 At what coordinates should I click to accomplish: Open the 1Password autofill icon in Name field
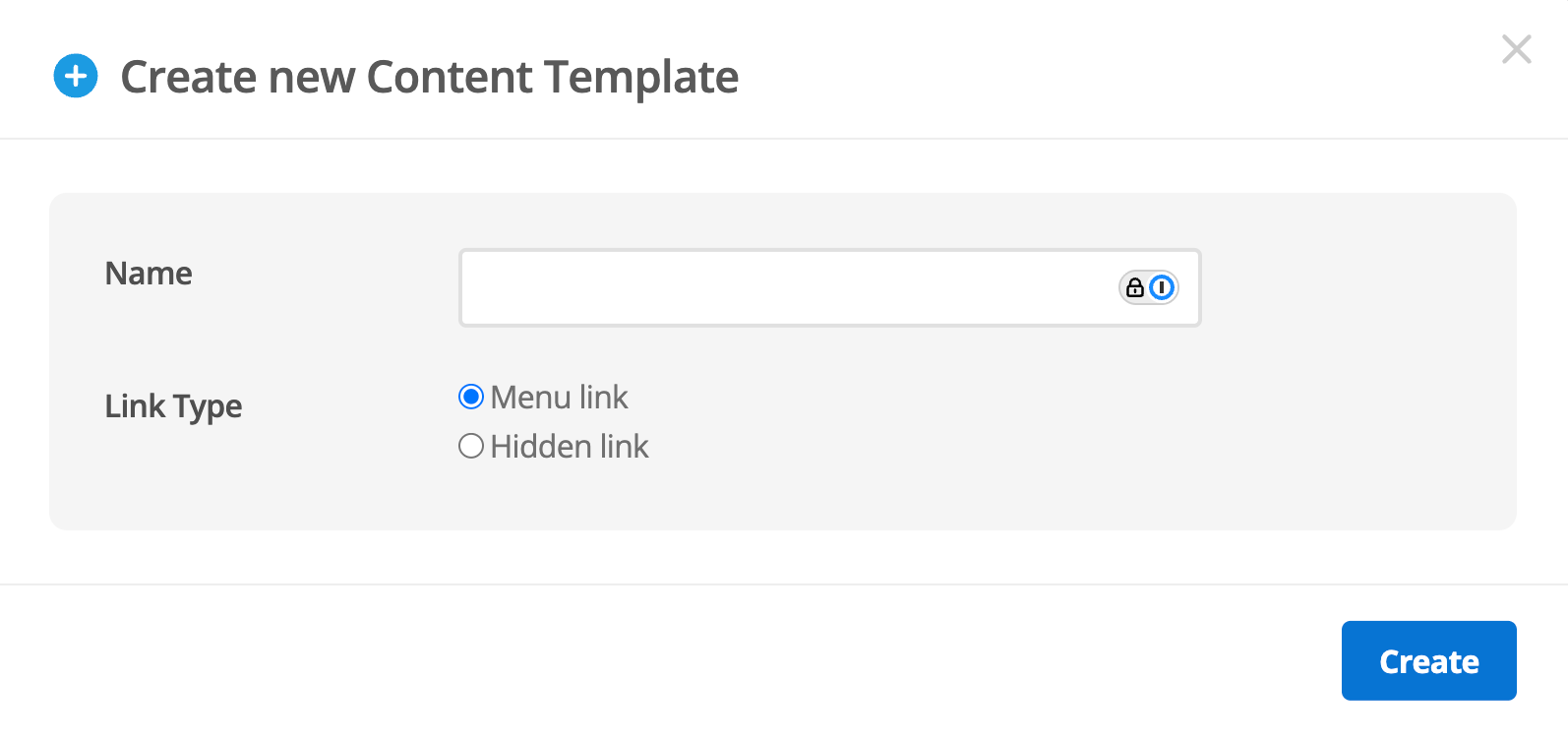(1162, 288)
